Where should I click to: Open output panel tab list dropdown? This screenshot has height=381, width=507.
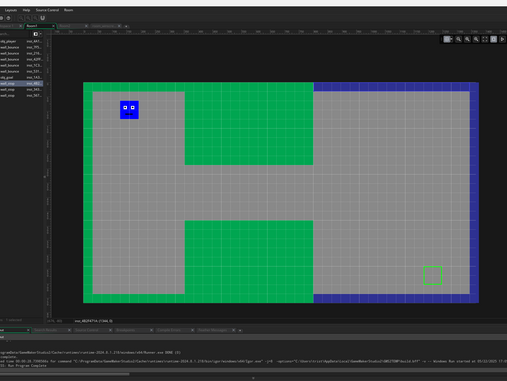pyautogui.click(x=240, y=330)
